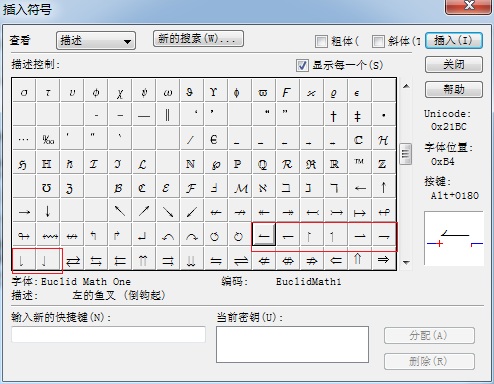Pick the double-struck ℂ symbol

pyautogui.click(x=360, y=139)
